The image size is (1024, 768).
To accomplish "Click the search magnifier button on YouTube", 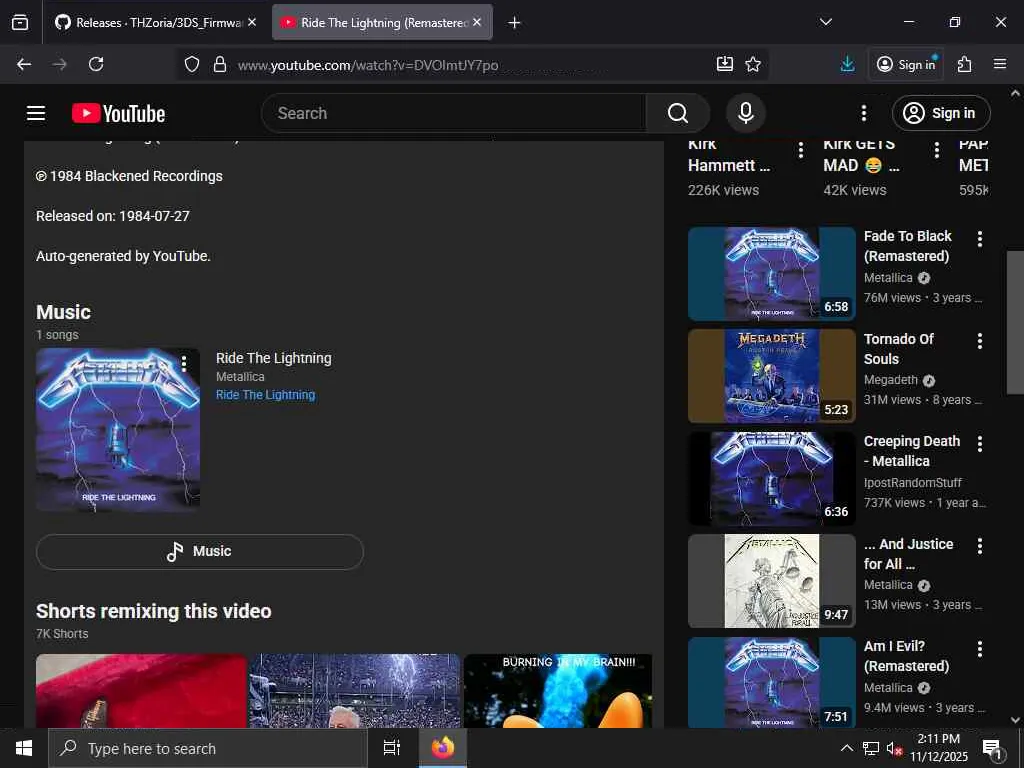I will 678,114.
